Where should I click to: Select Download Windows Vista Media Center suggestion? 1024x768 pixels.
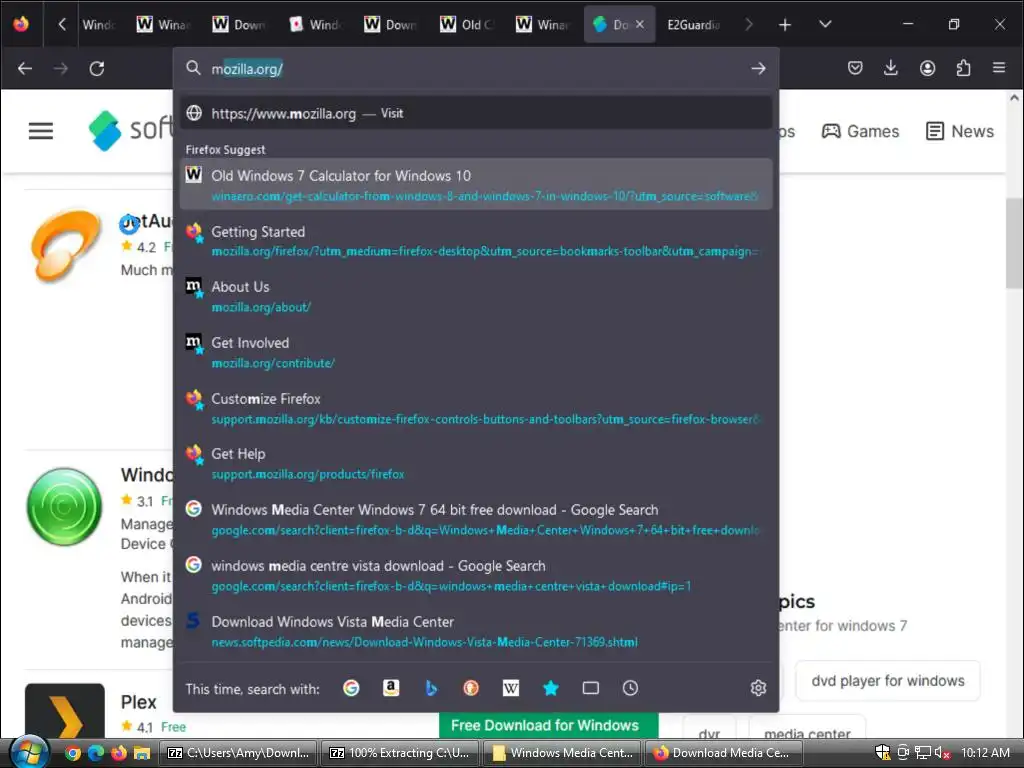tap(476, 631)
